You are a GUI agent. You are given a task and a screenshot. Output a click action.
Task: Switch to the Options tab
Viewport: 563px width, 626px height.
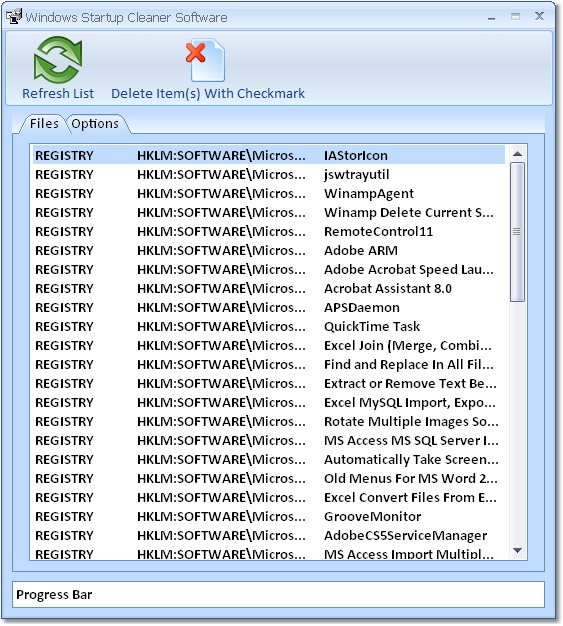(95, 124)
